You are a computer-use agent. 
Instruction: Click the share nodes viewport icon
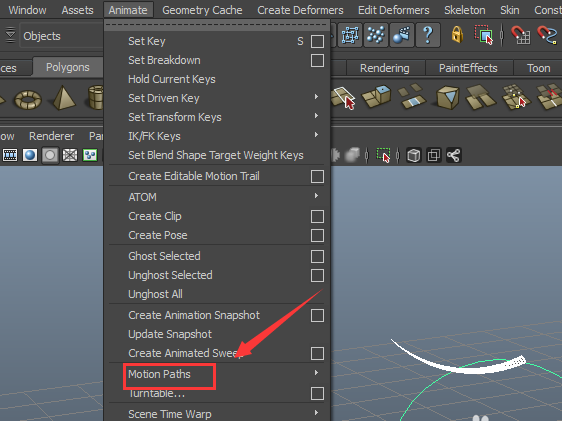point(453,155)
